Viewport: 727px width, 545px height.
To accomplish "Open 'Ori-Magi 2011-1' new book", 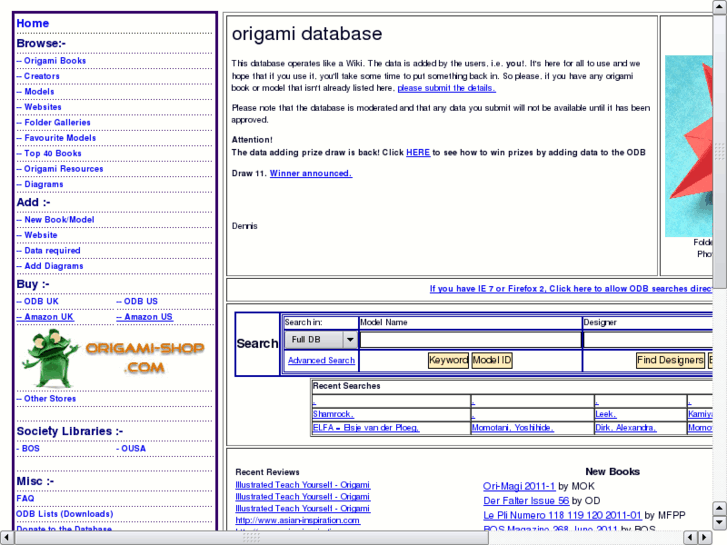I will coord(519,486).
